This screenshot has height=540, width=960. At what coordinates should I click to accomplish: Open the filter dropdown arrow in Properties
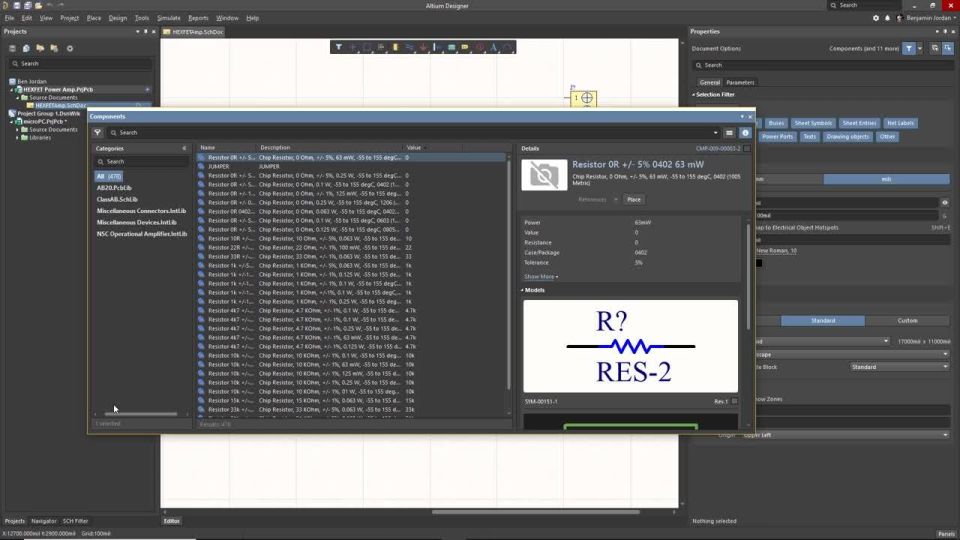coord(920,48)
